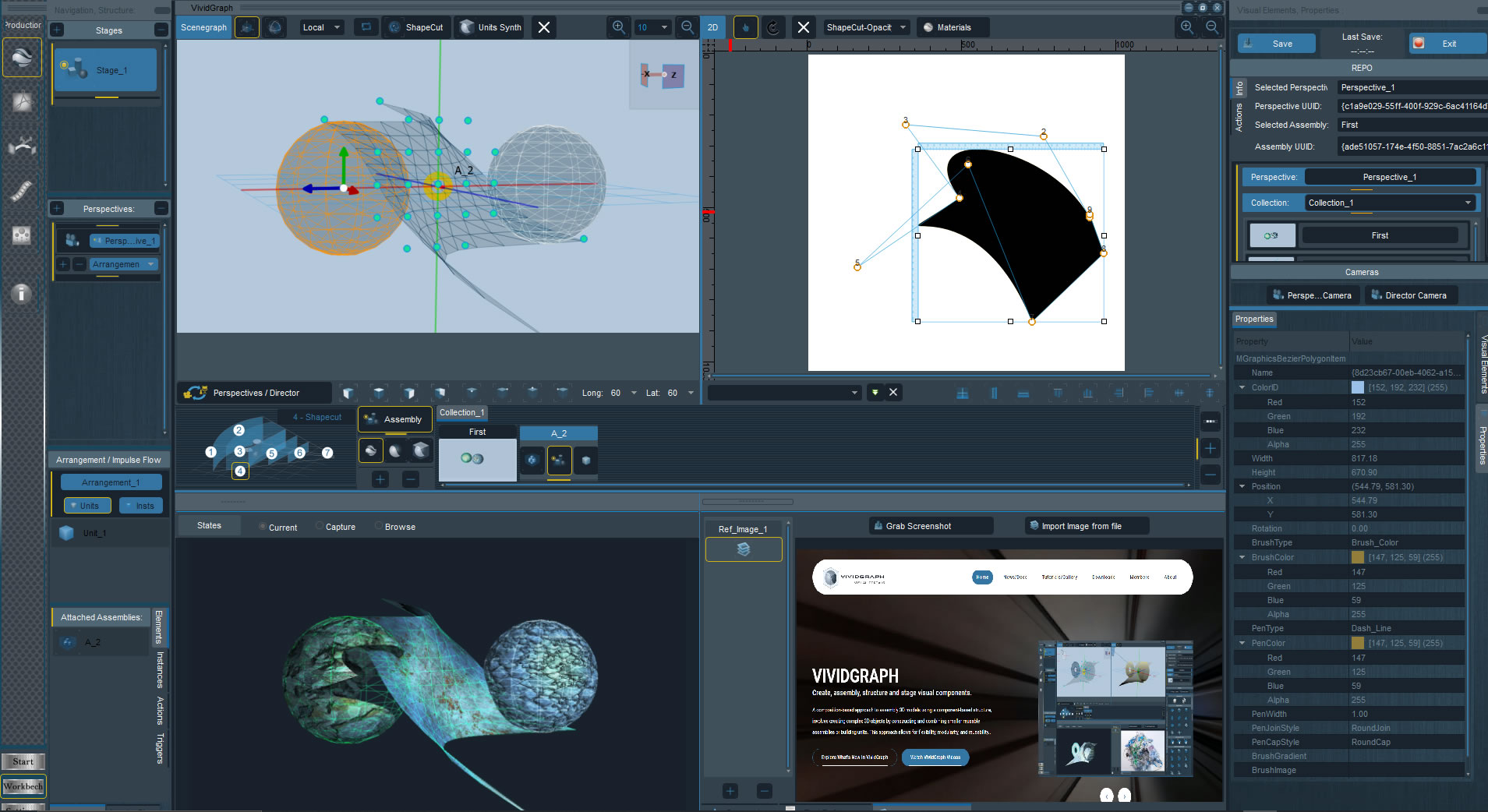The image size is (1488, 812).
Task: Select the Units Synth tool
Action: click(x=490, y=27)
